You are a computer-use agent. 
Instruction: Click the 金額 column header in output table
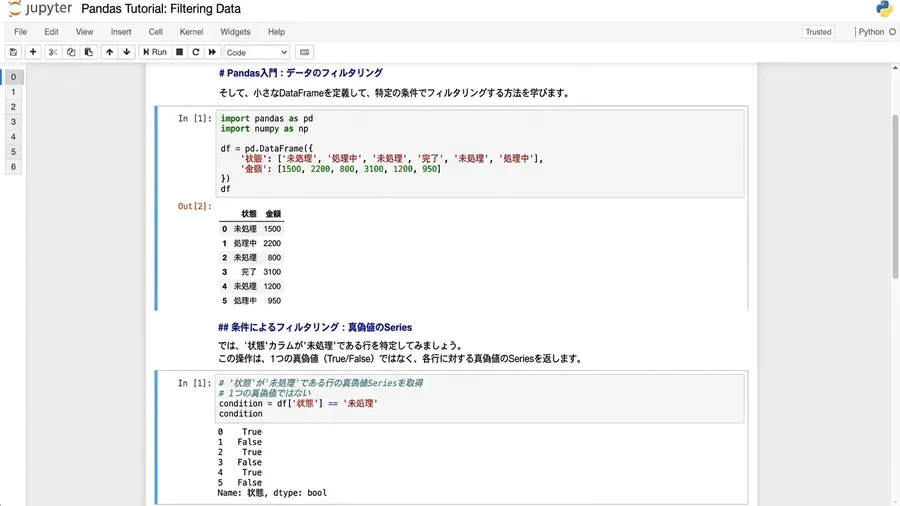click(x=273, y=213)
